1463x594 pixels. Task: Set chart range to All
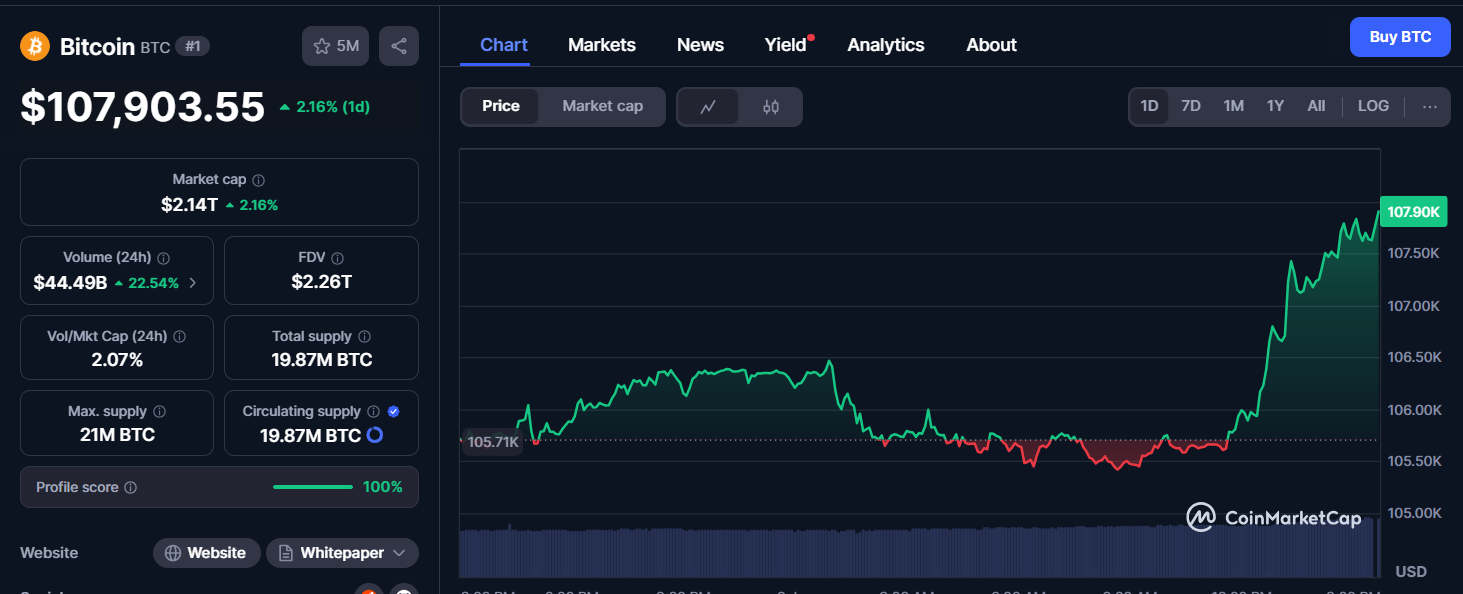[x=1316, y=106]
